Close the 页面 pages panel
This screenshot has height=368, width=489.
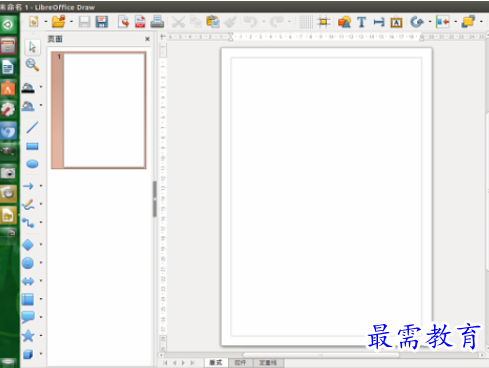point(147,39)
